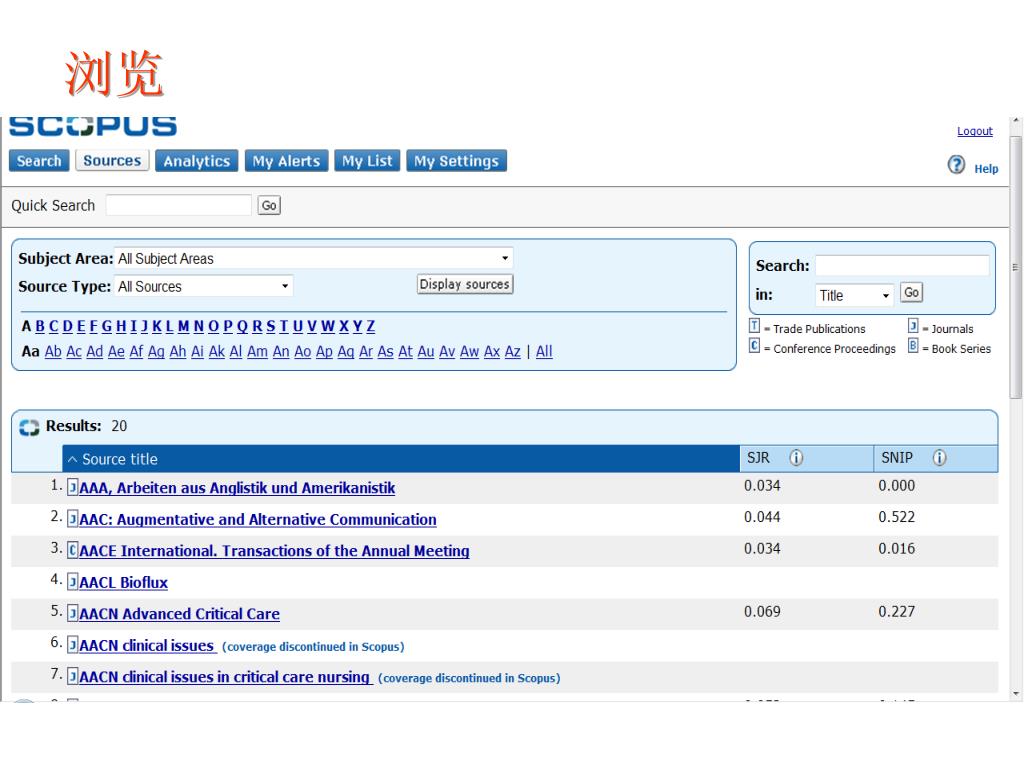Open the search-in Title dropdown
This screenshot has width=1024, height=768.
[x=854, y=295]
